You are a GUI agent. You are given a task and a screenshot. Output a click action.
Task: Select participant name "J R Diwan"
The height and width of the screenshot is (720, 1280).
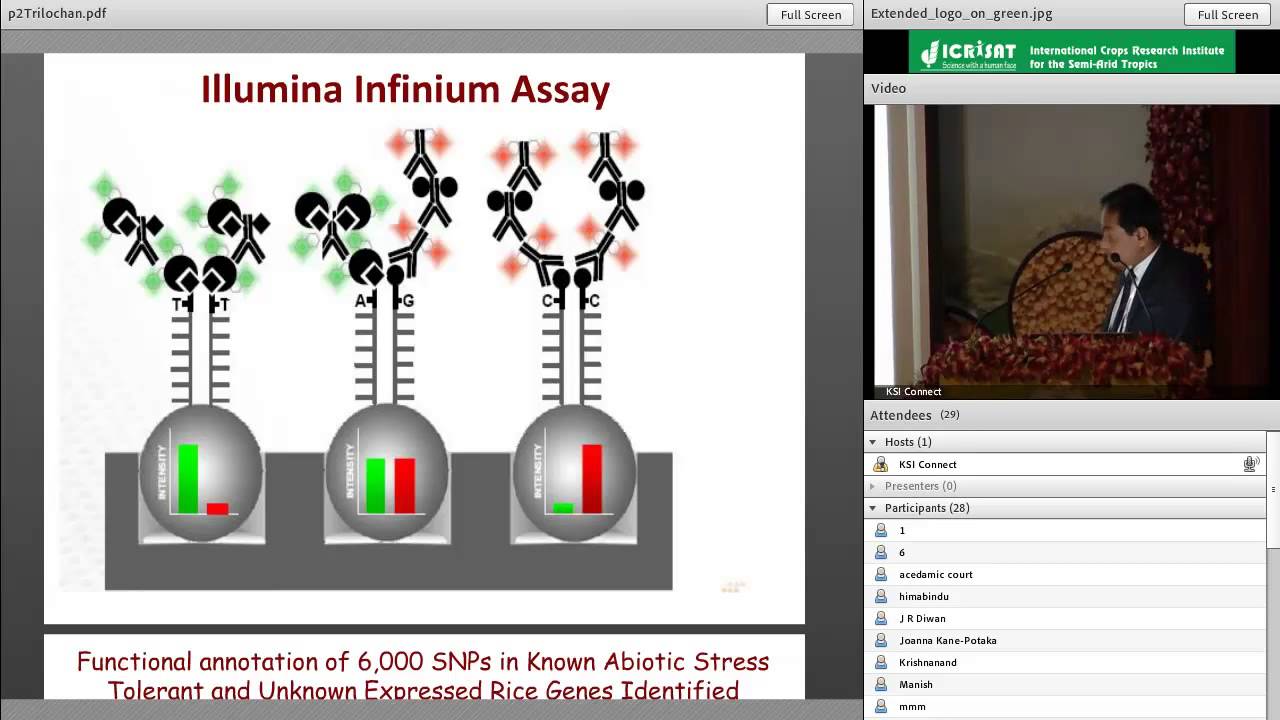(x=921, y=618)
